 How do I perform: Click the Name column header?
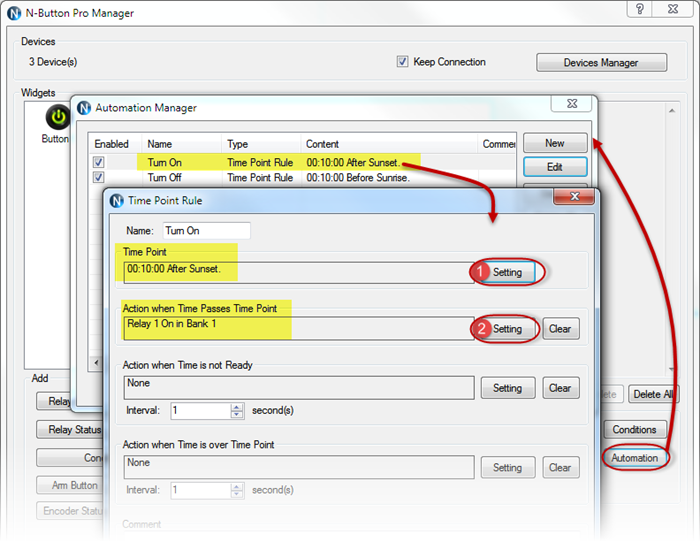(181, 144)
